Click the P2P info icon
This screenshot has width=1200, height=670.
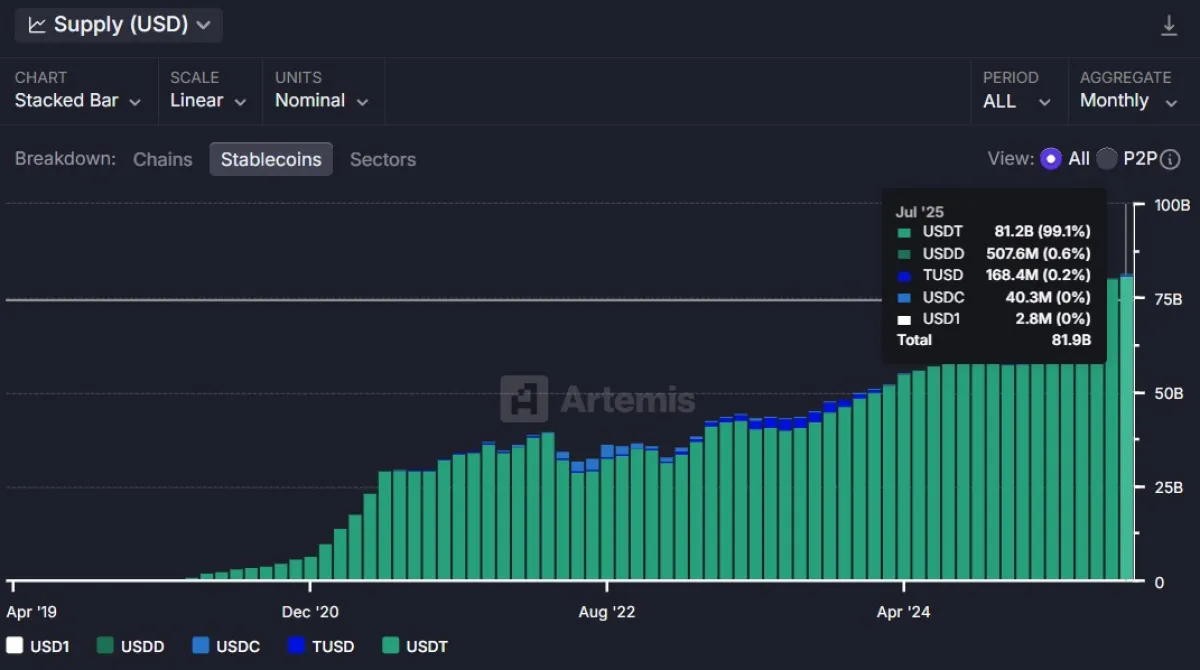coord(1170,159)
